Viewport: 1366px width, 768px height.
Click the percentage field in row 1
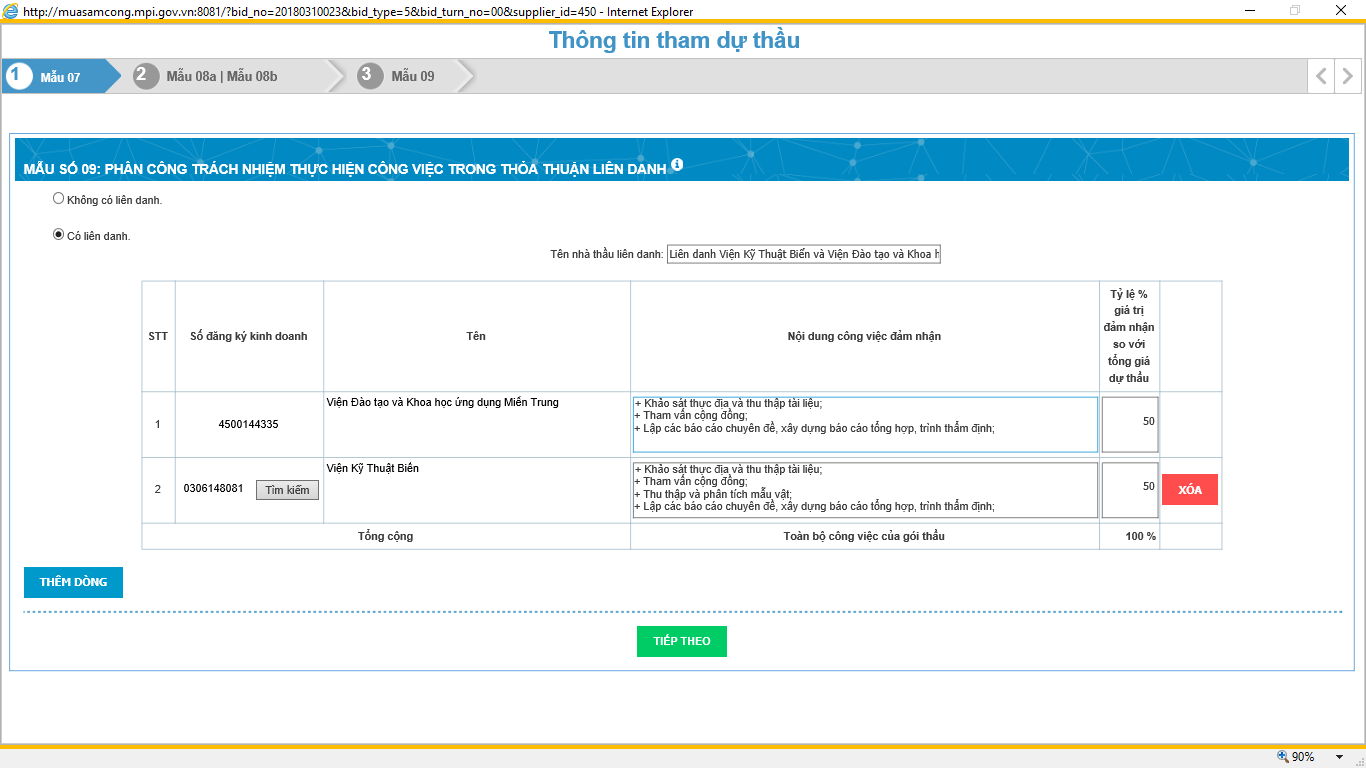tap(1129, 424)
